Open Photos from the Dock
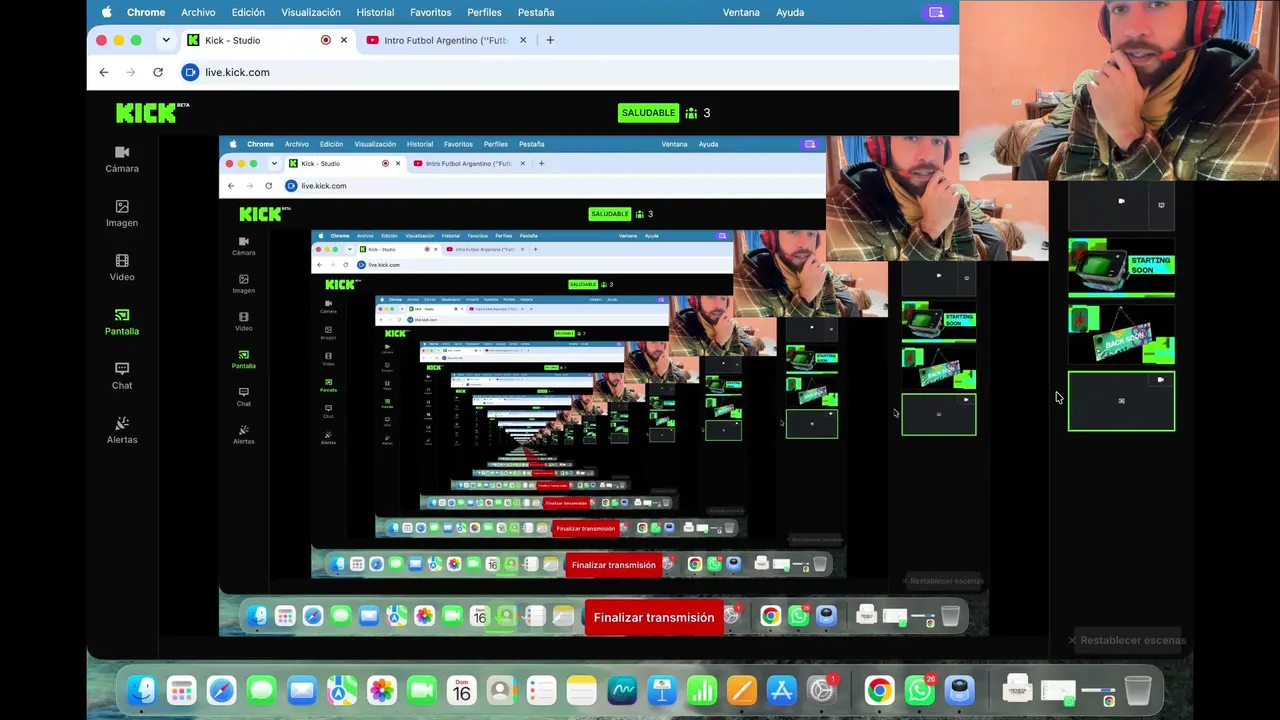Viewport: 1280px width, 720px height. click(x=382, y=690)
